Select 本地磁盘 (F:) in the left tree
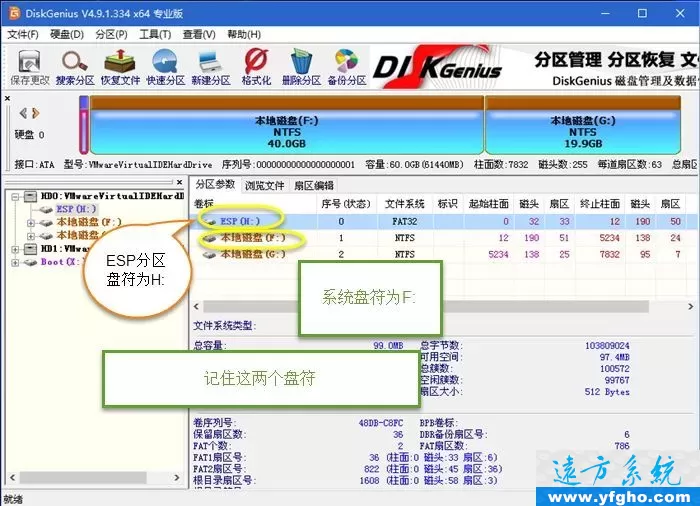The width and height of the screenshot is (700, 506). pos(88,222)
